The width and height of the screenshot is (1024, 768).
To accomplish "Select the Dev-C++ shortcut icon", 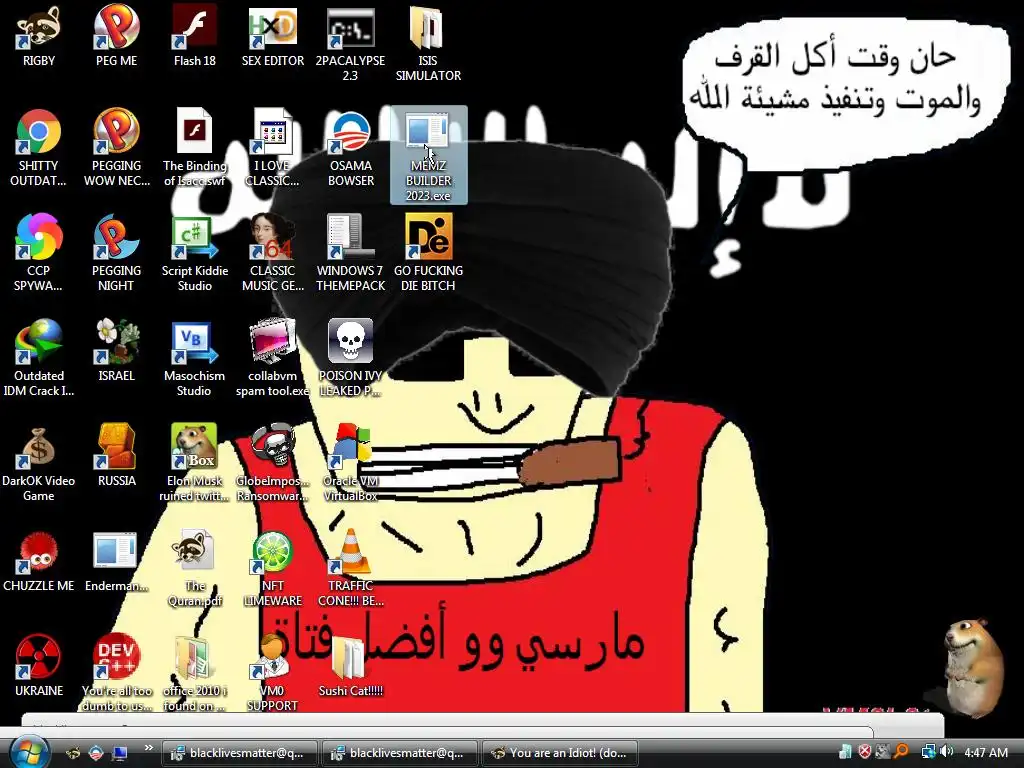I will point(116,673).
